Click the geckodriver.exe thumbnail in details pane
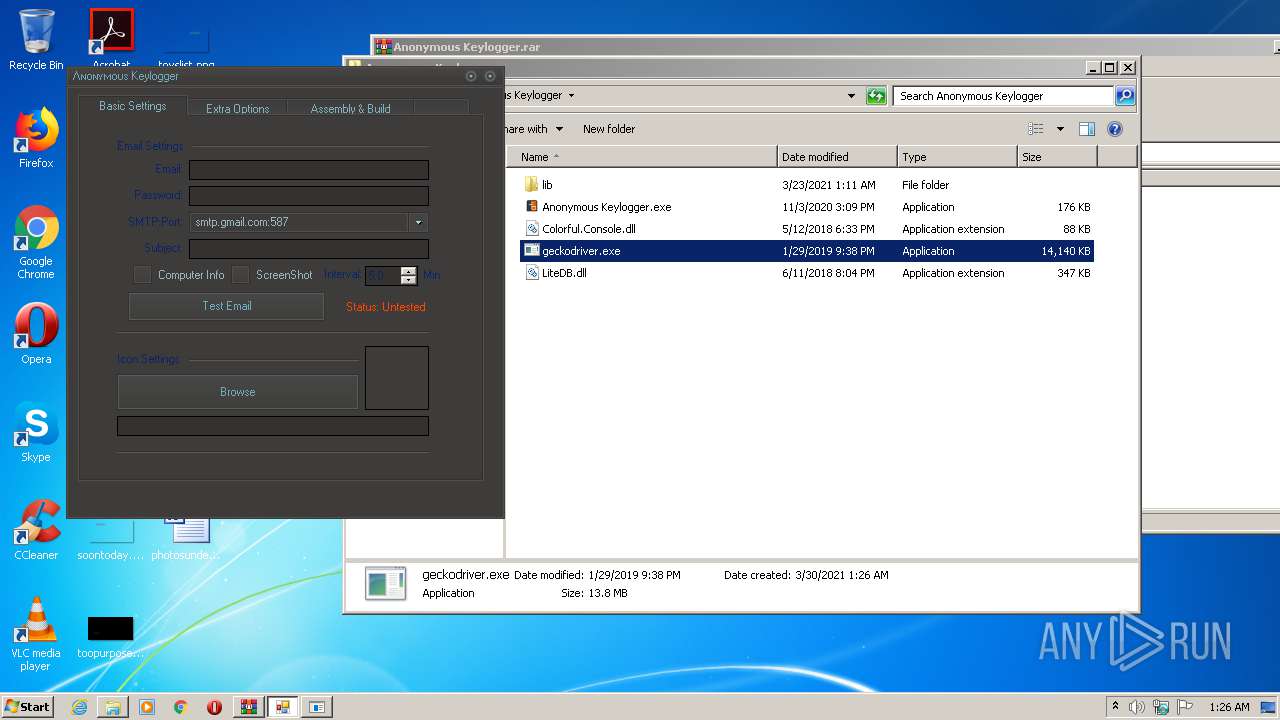The image size is (1280, 720). pos(385,584)
